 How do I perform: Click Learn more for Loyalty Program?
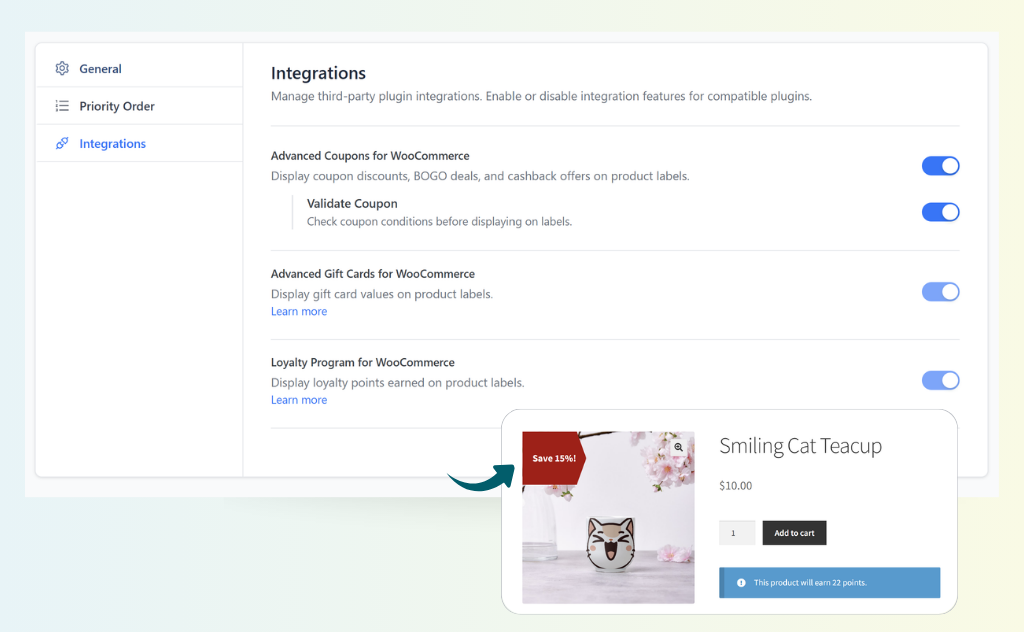click(298, 399)
